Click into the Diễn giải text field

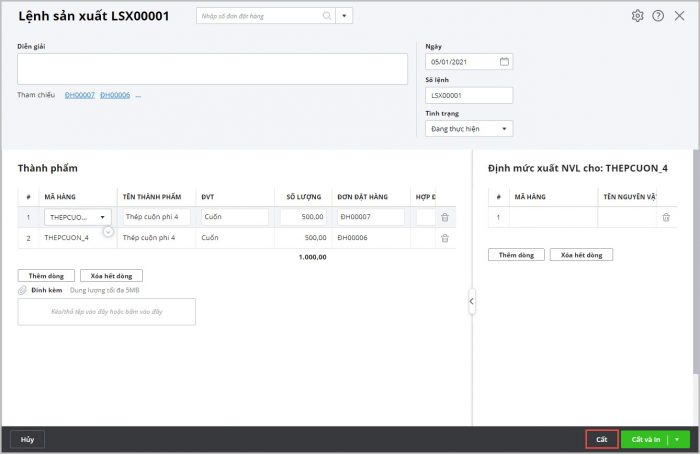[x=212, y=69]
